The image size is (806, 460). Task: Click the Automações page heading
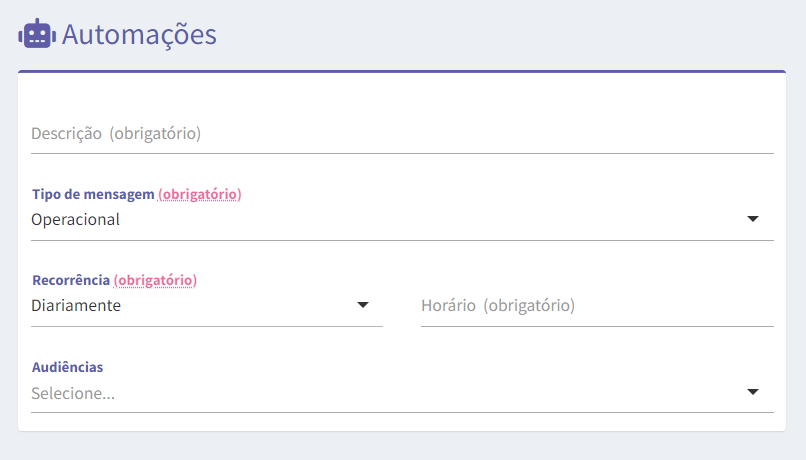139,34
